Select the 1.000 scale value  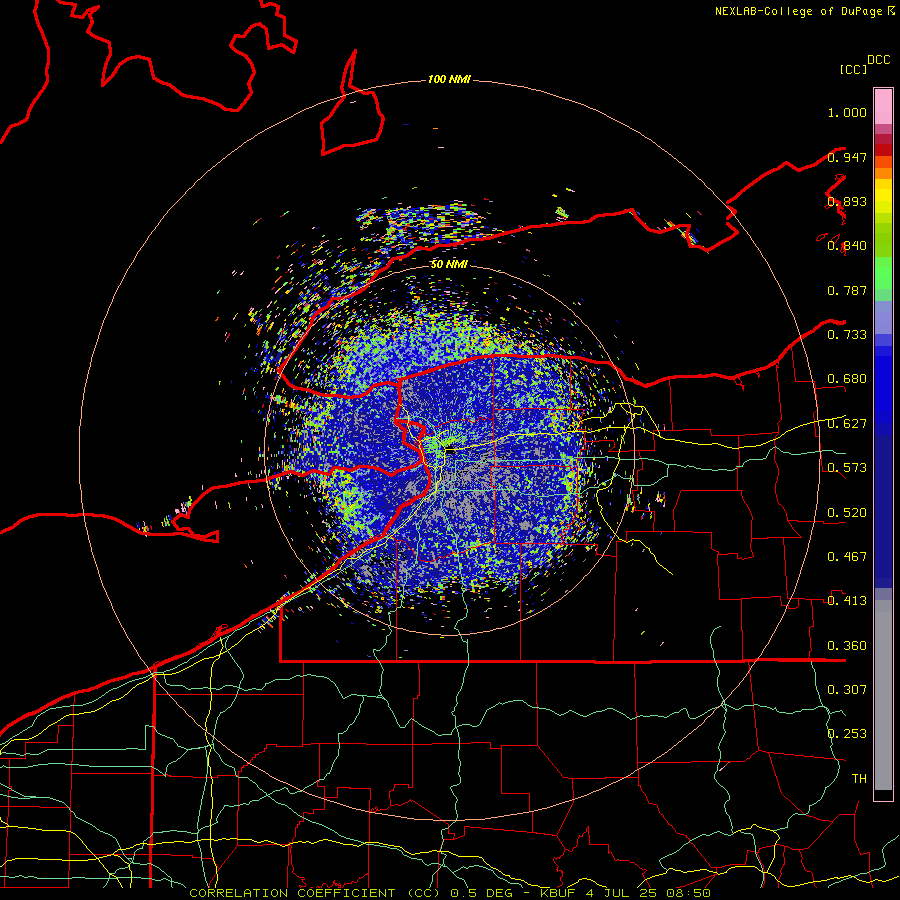(847, 112)
